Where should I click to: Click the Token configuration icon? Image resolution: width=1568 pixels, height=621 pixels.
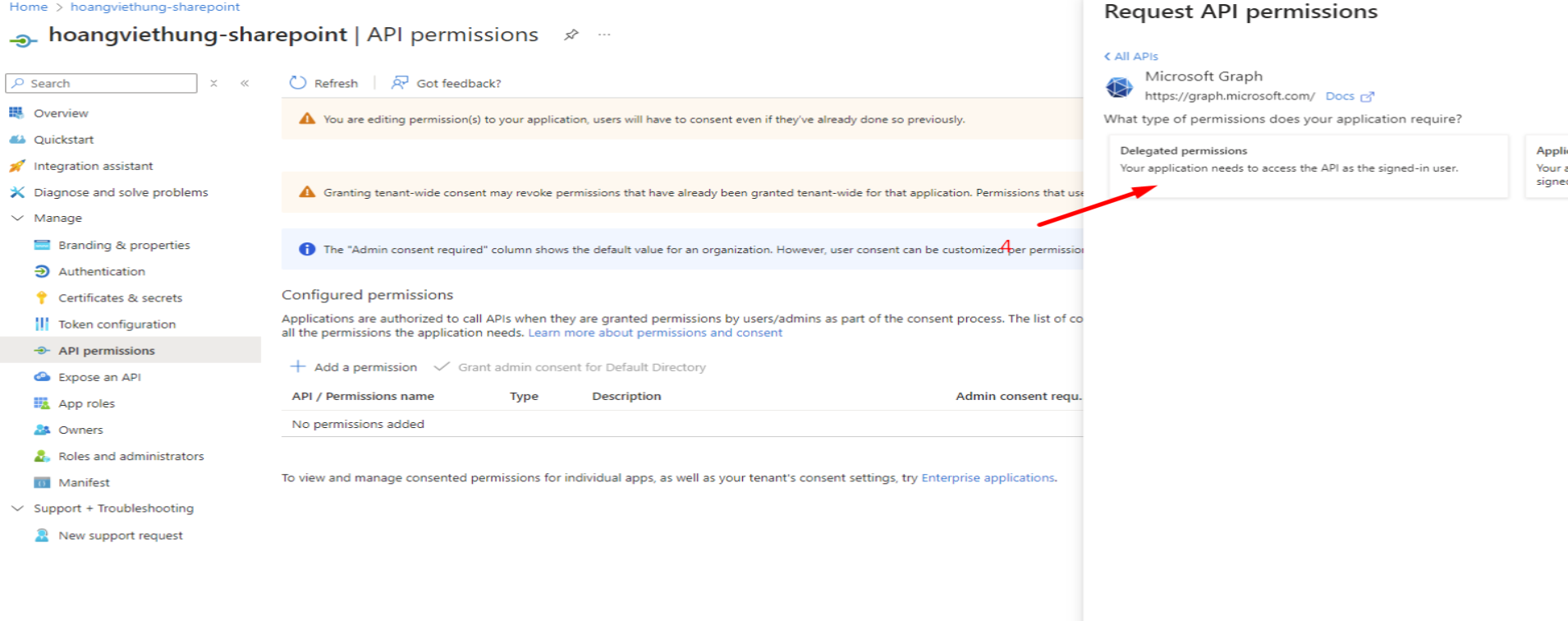point(42,324)
